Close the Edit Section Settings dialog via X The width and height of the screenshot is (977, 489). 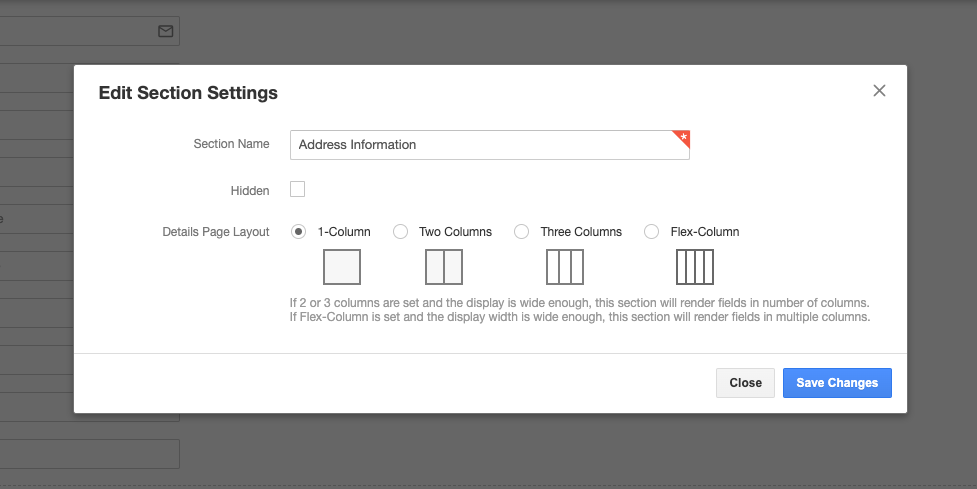[x=879, y=90]
